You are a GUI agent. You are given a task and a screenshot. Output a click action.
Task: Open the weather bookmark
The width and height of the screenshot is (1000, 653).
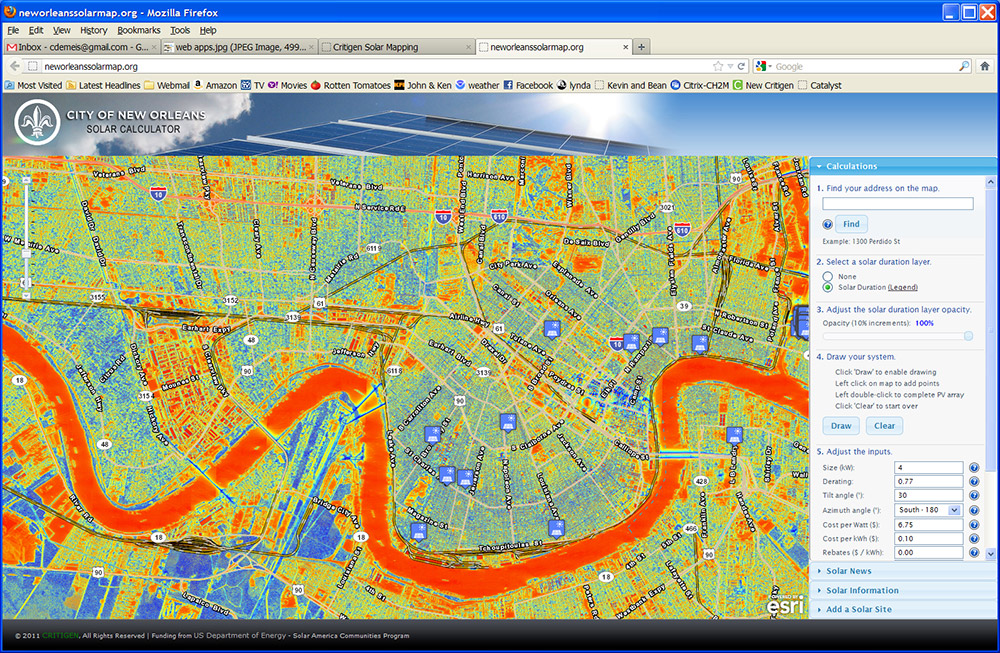(x=478, y=85)
